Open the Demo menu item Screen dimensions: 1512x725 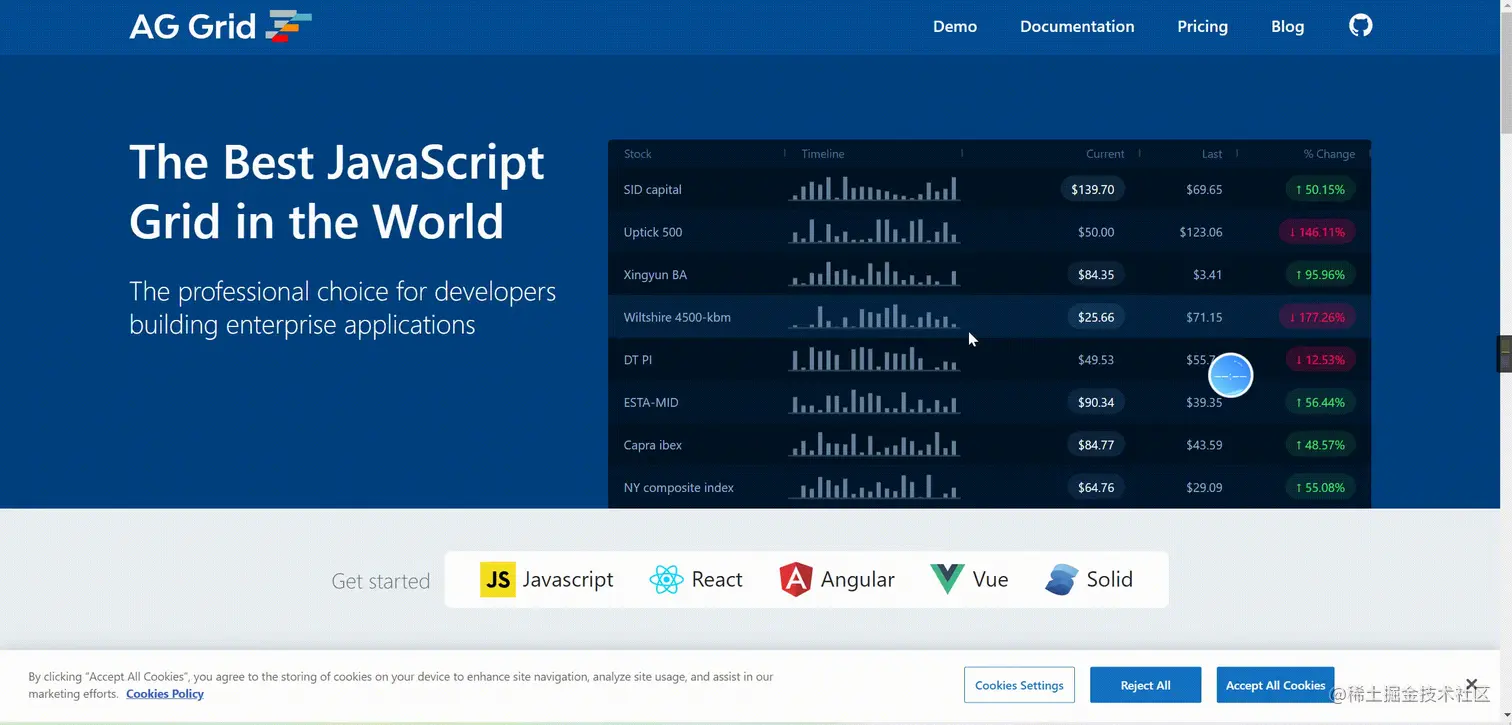coord(955,27)
